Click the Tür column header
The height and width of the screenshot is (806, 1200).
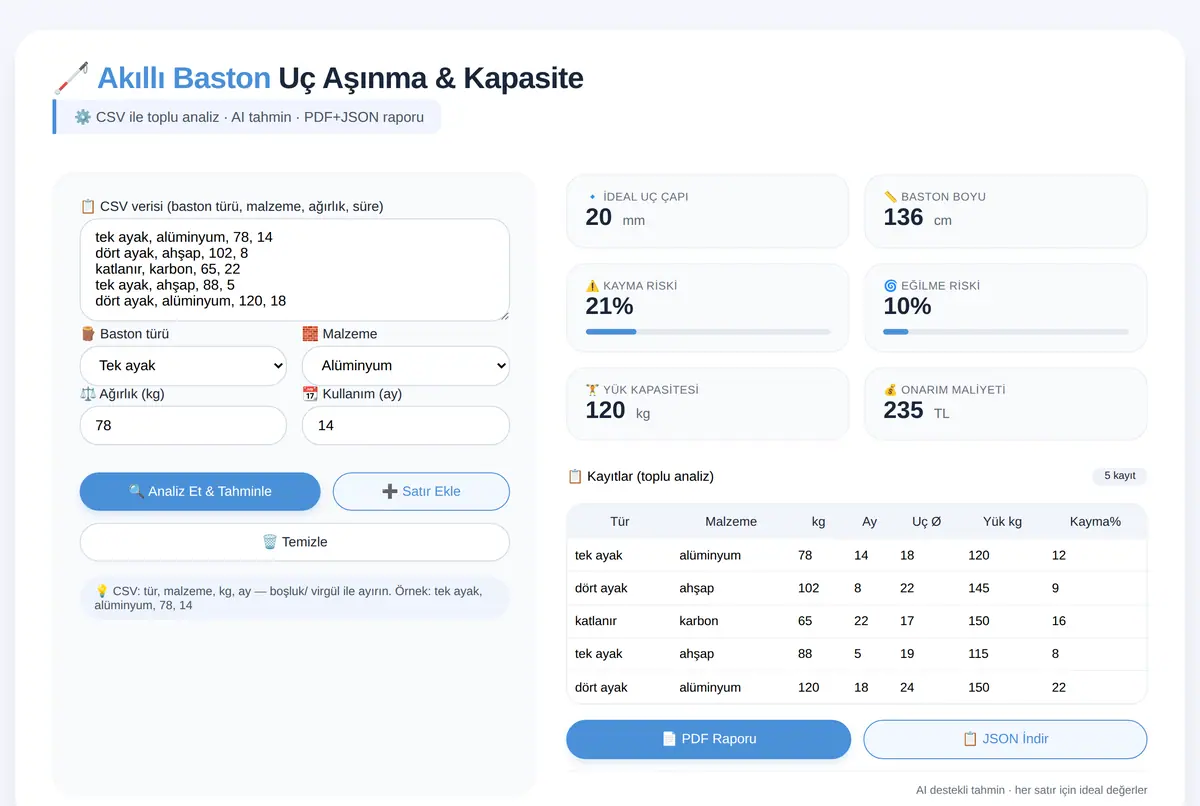(620, 521)
